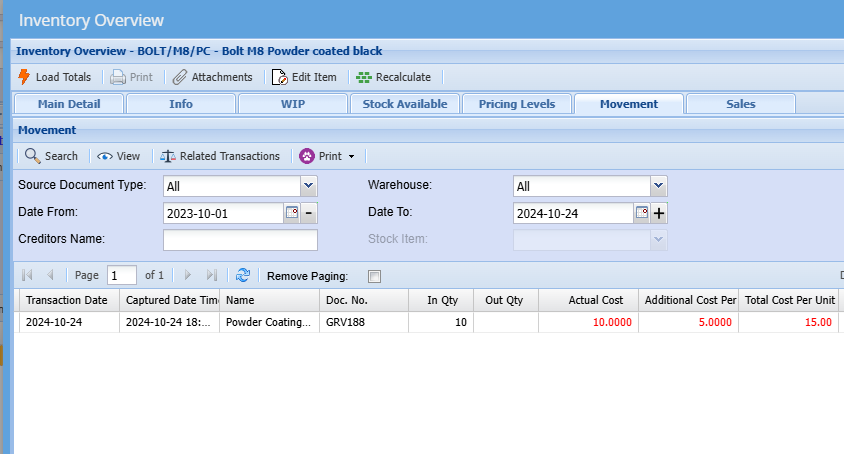Click Recalculate button
Image resolution: width=844 pixels, height=454 pixels.
(x=393, y=77)
